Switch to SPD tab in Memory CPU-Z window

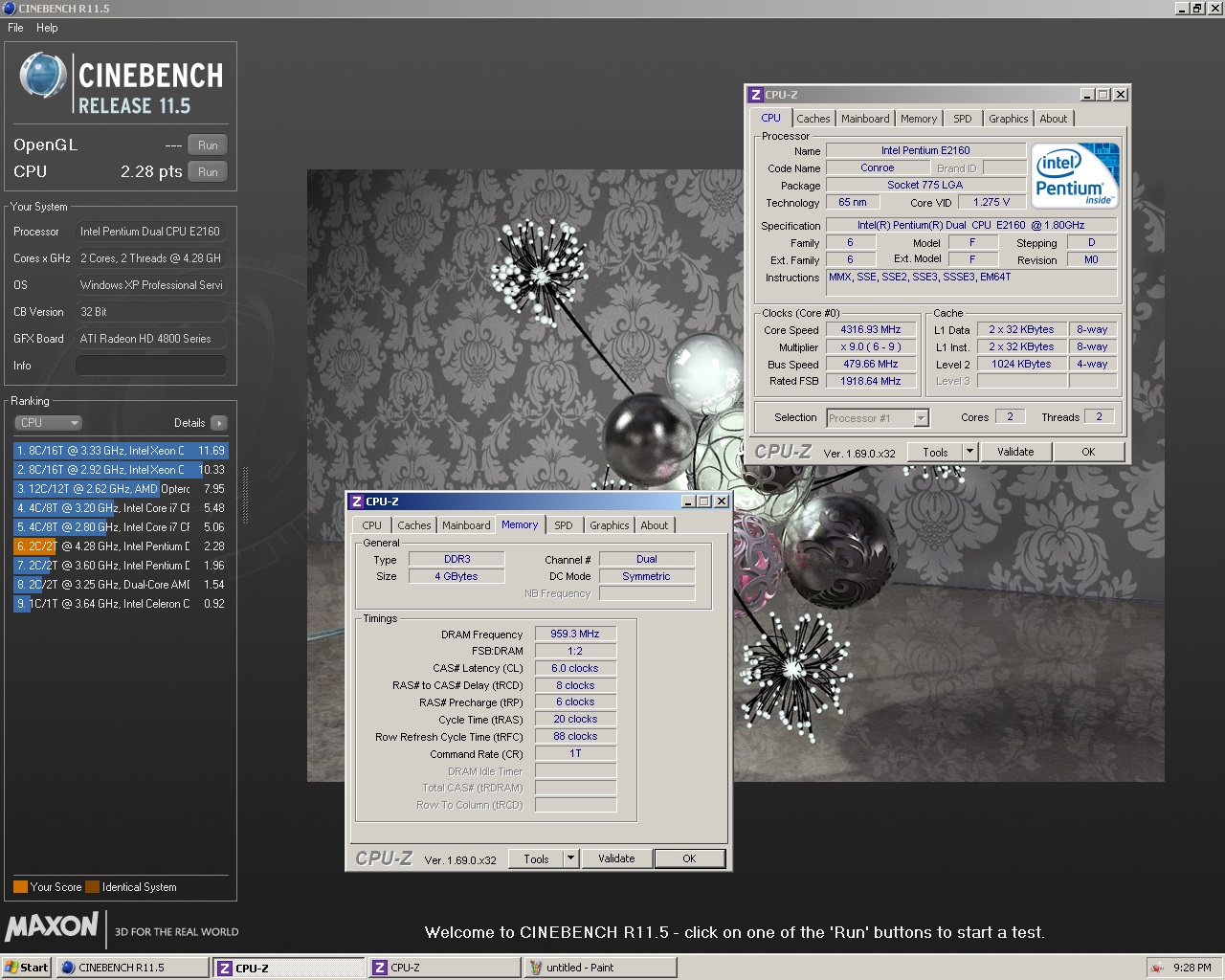coord(564,525)
